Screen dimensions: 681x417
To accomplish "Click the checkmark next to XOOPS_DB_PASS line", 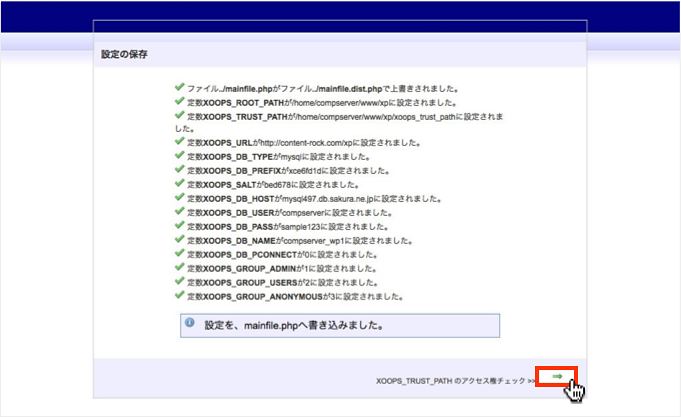I will pyautogui.click(x=179, y=225).
